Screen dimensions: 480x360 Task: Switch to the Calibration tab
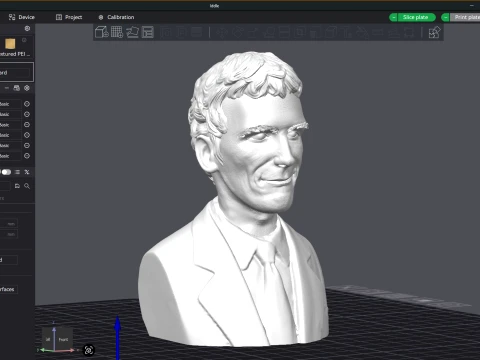(x=116, y=17)
